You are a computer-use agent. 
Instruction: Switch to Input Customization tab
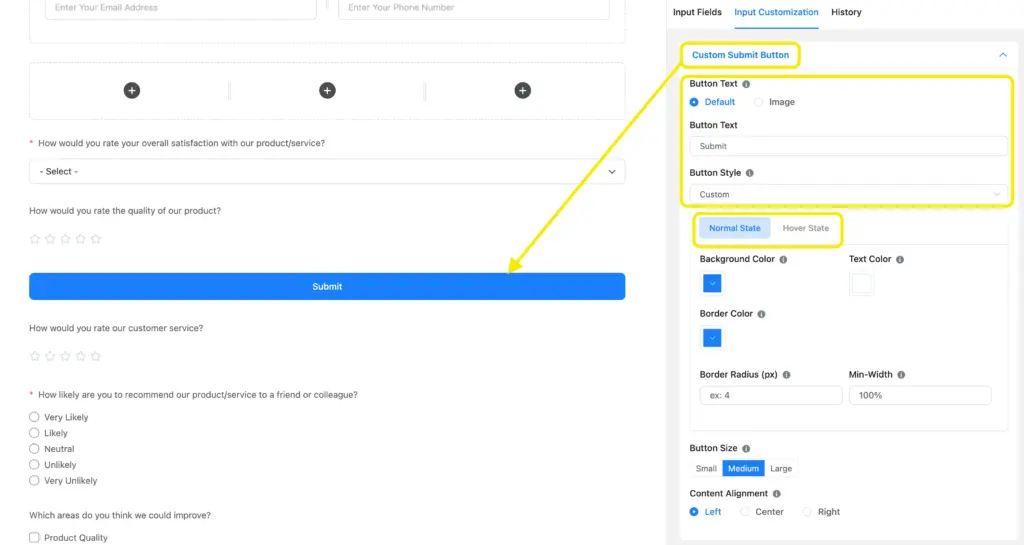coord(776,12)
